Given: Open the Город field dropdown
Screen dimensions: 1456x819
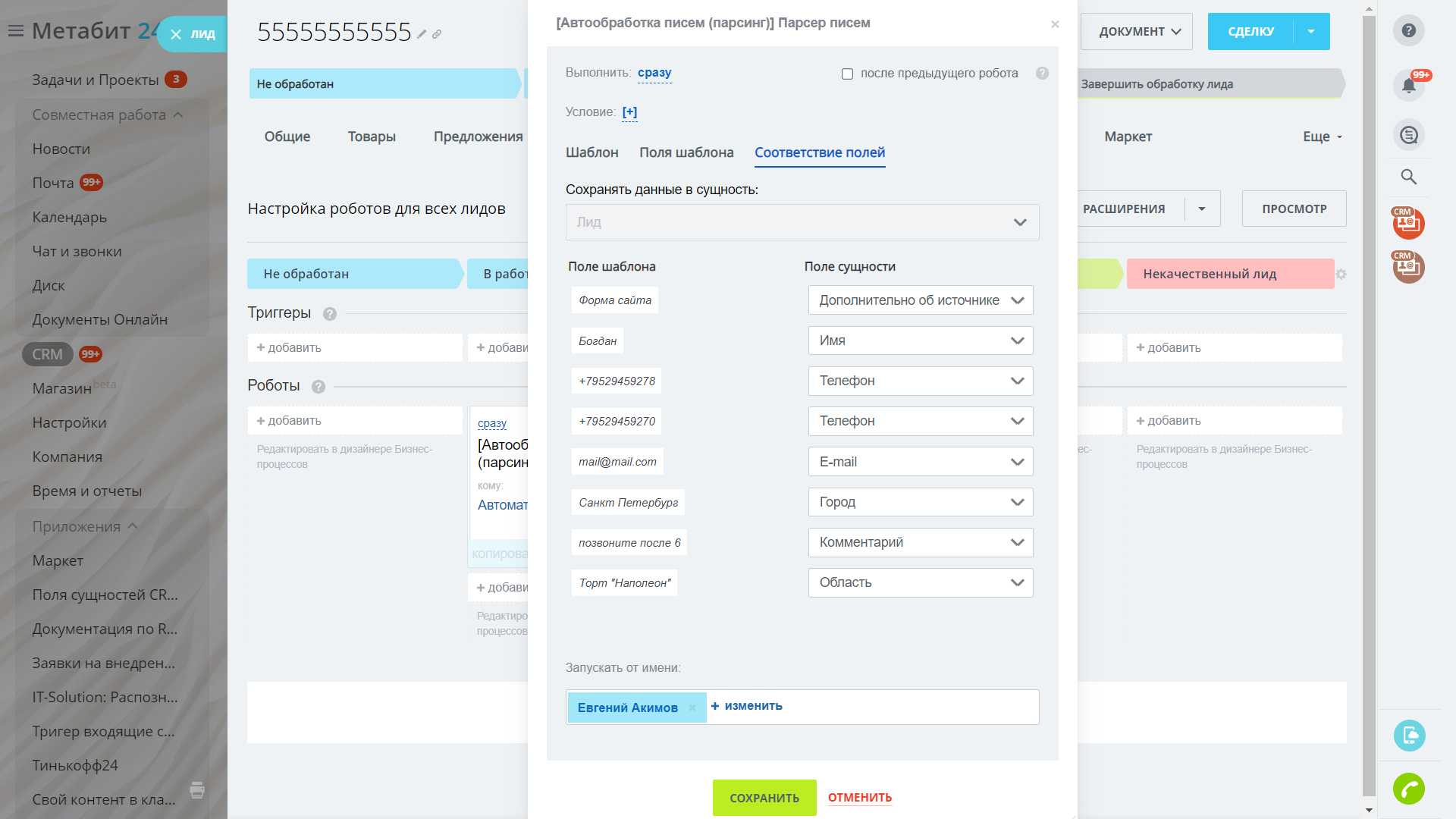Looking at the screenshot, I should click(920, 502).
